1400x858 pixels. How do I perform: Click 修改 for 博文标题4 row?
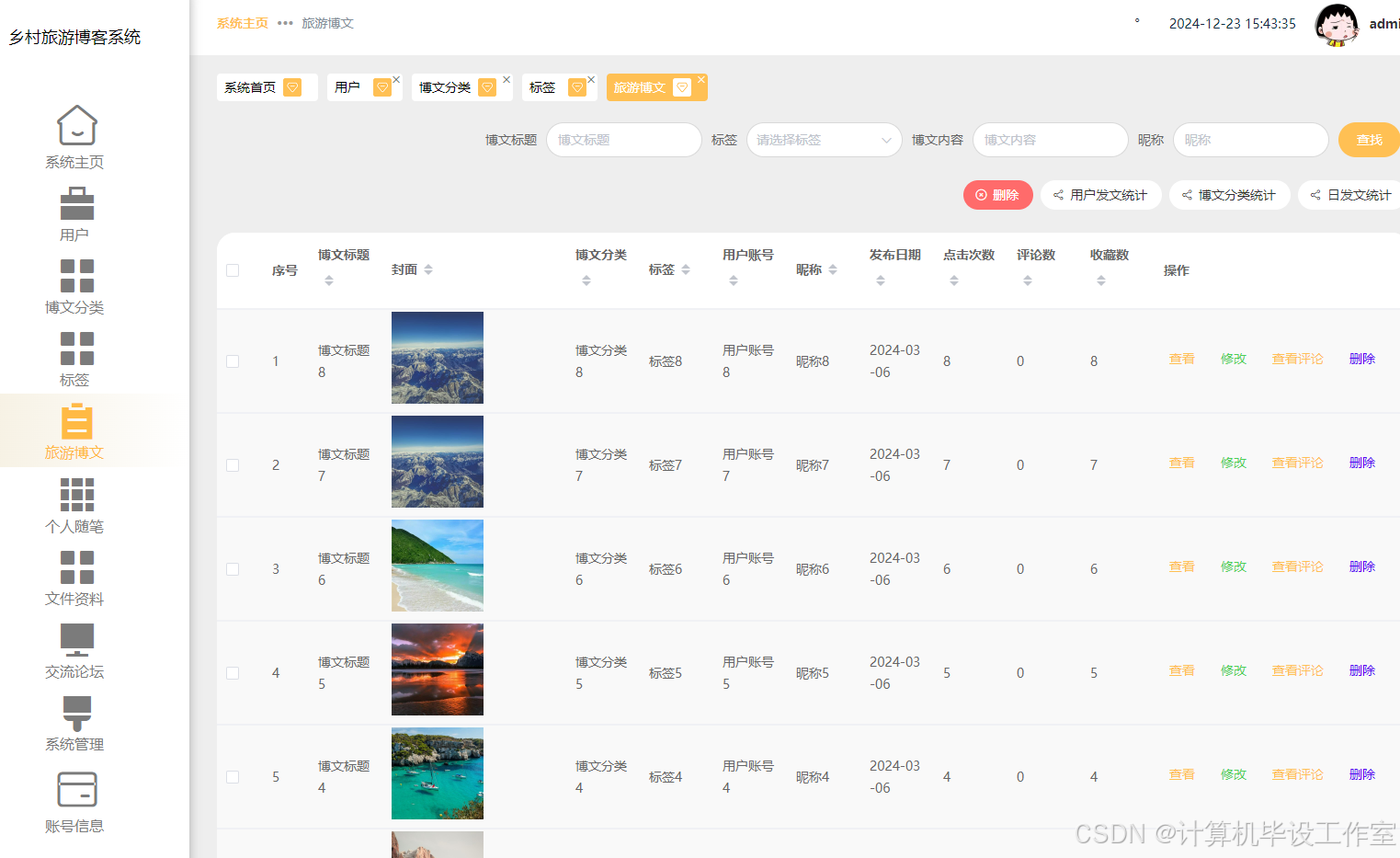click(1234, 774)
